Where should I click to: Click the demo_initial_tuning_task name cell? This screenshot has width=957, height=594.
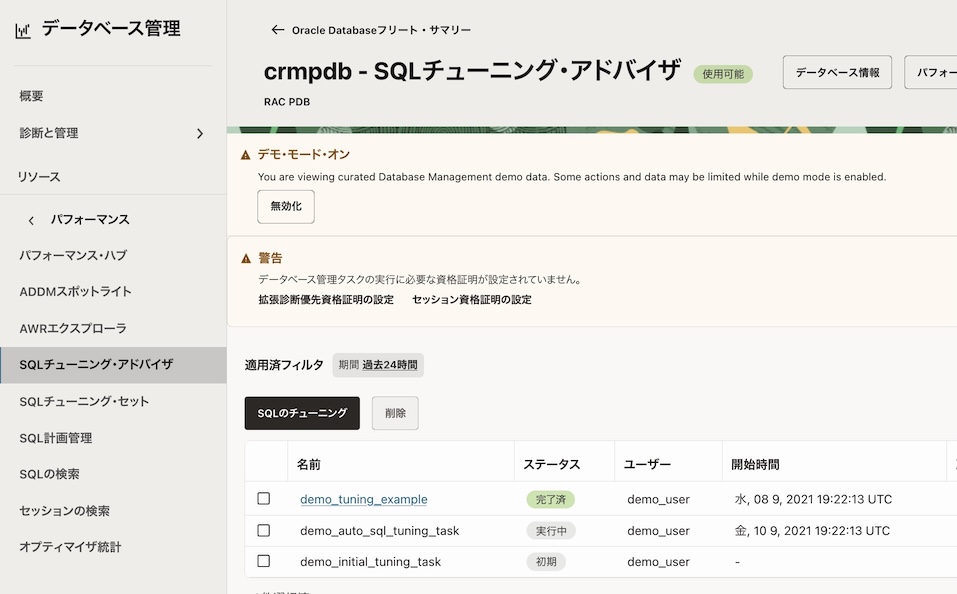click(370, 562)
